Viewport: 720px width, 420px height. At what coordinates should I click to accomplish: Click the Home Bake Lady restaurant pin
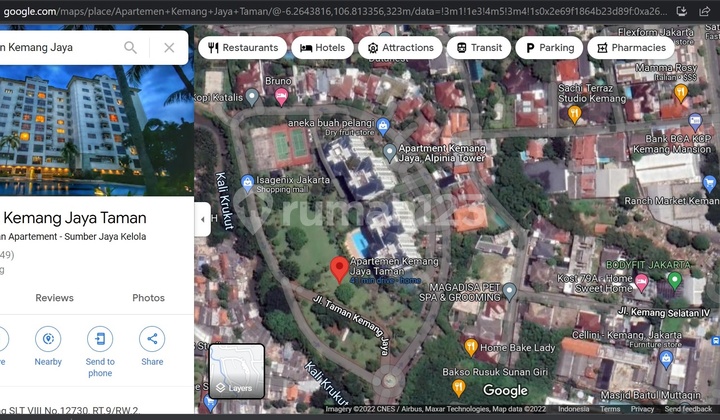click(471, 347)
